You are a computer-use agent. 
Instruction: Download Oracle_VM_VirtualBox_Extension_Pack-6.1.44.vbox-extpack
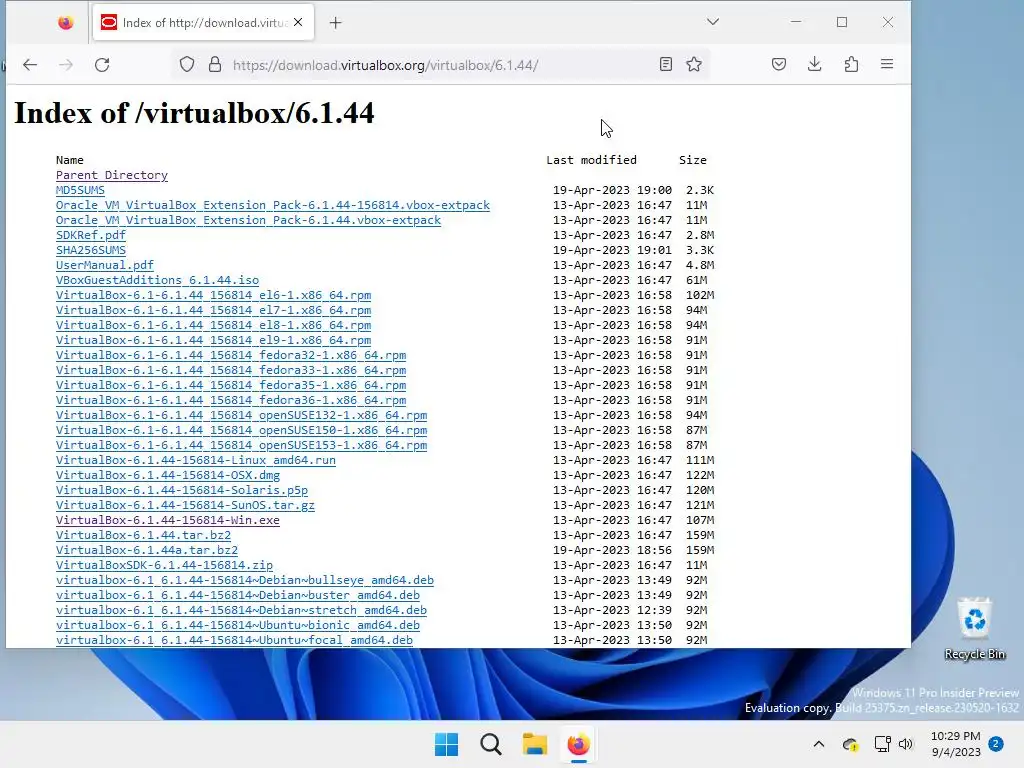[x=248, y=220]
